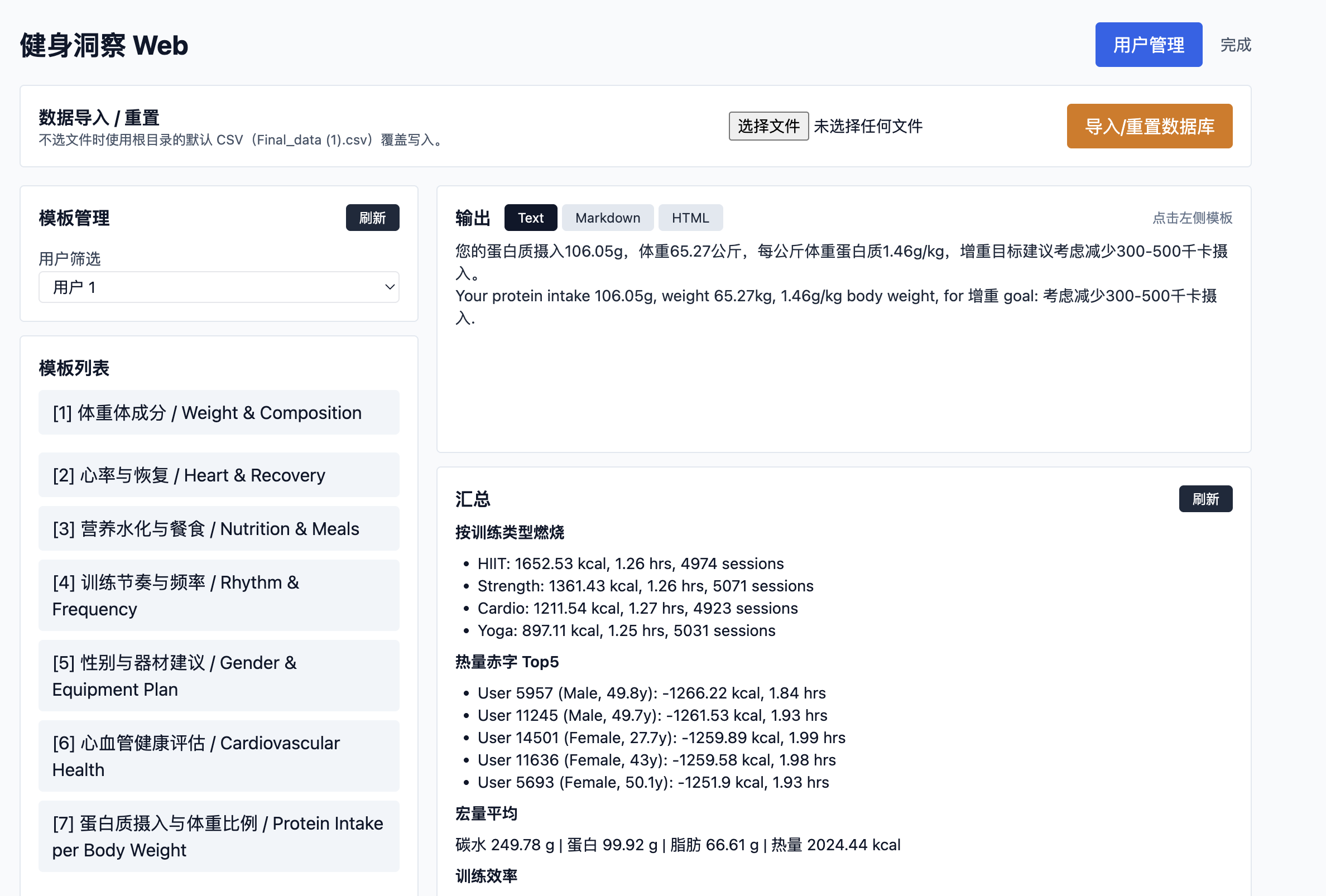Select template [2] Heart & Recovery
Image resolution: width=1326 pixels, height=896 pixels.
[x=219, y=475]
